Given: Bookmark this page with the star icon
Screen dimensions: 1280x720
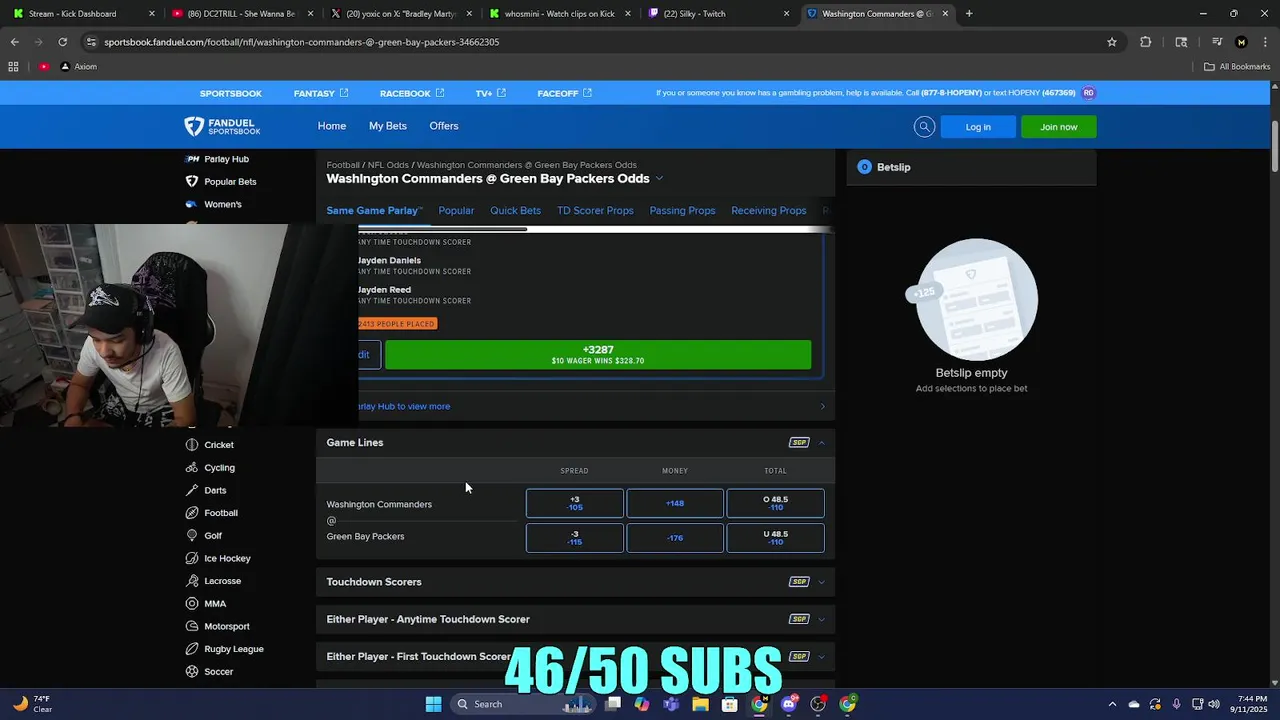Looking at the screenshot, I should [x=1111, y=42].
